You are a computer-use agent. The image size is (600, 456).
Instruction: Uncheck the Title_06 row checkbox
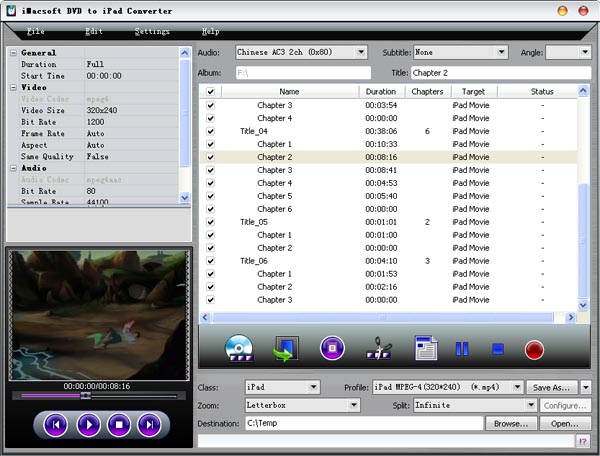click(x=210, y=261)
